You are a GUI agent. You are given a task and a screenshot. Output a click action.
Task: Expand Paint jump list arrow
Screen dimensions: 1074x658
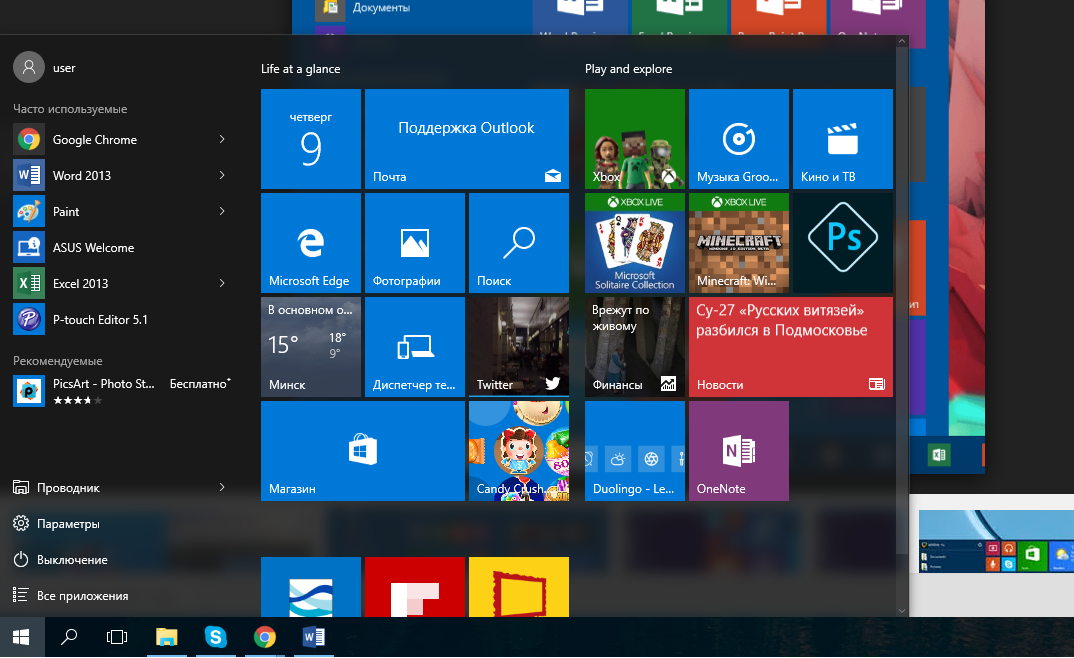(x=222, y=211)
